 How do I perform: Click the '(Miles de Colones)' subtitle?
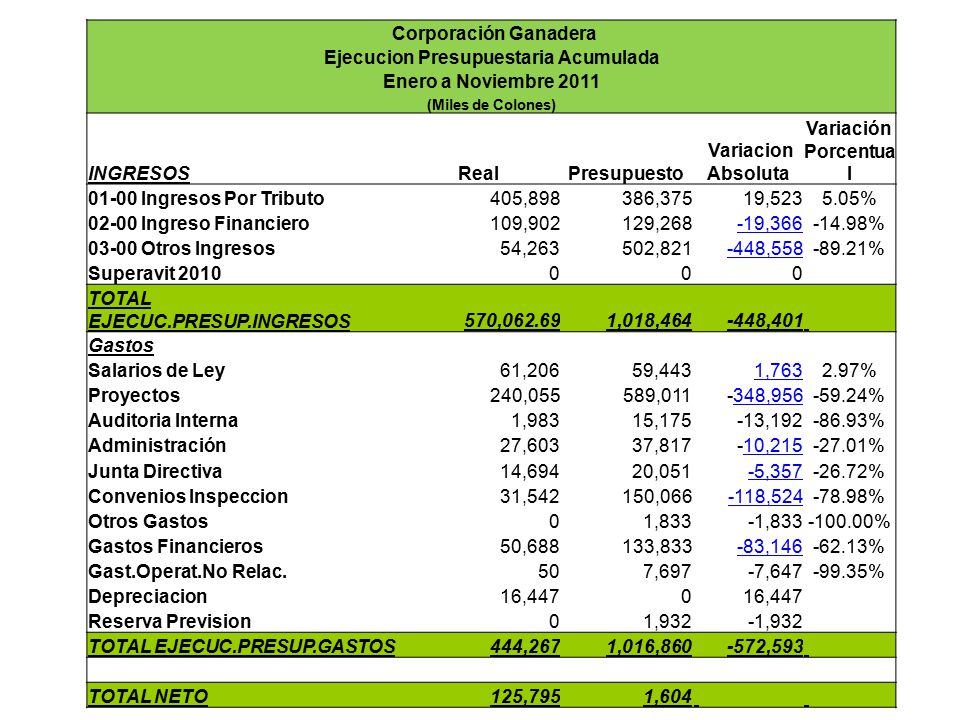click(x=491, y=105)
